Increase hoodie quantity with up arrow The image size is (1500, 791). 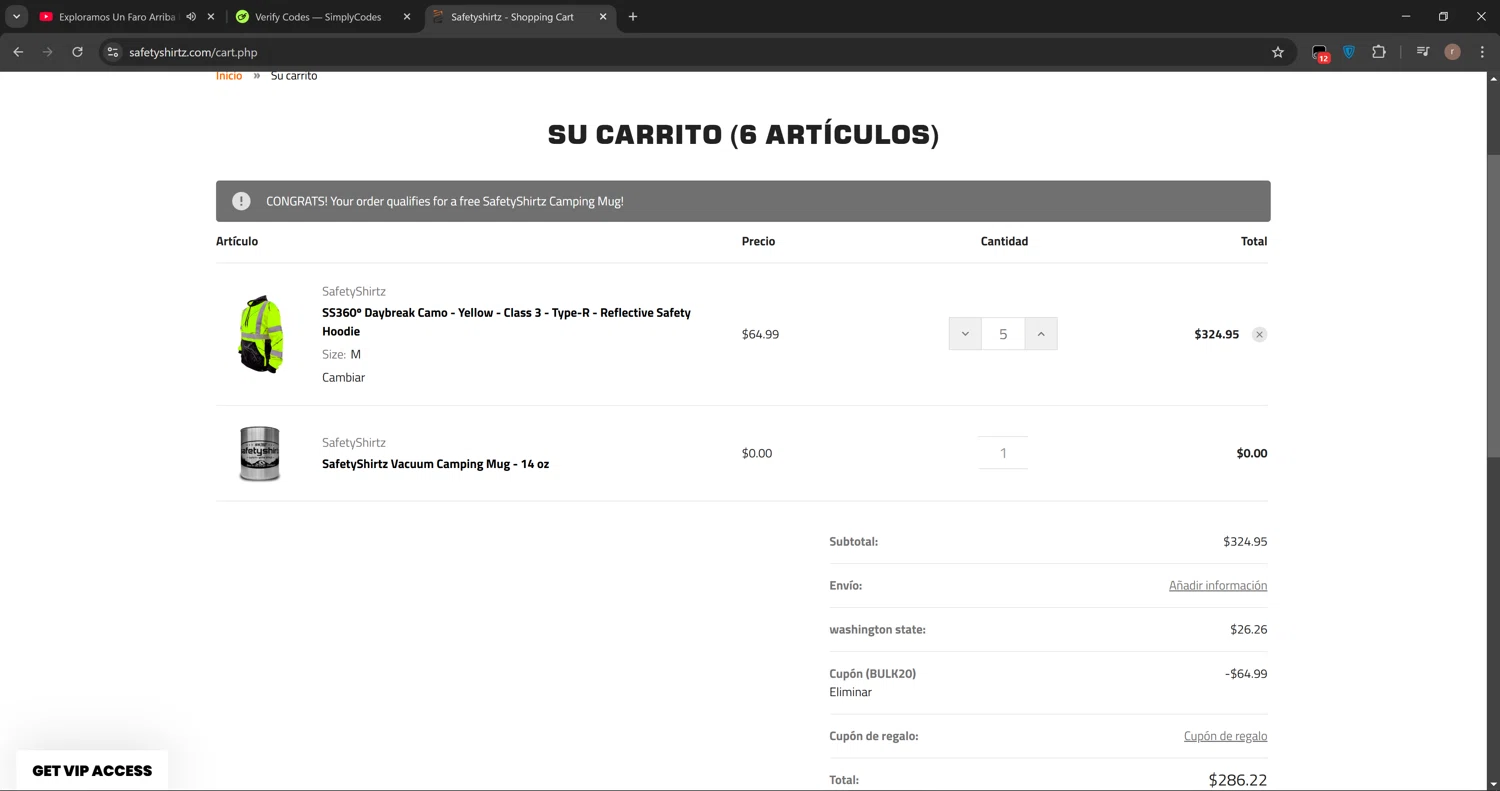pos(1041,334)
